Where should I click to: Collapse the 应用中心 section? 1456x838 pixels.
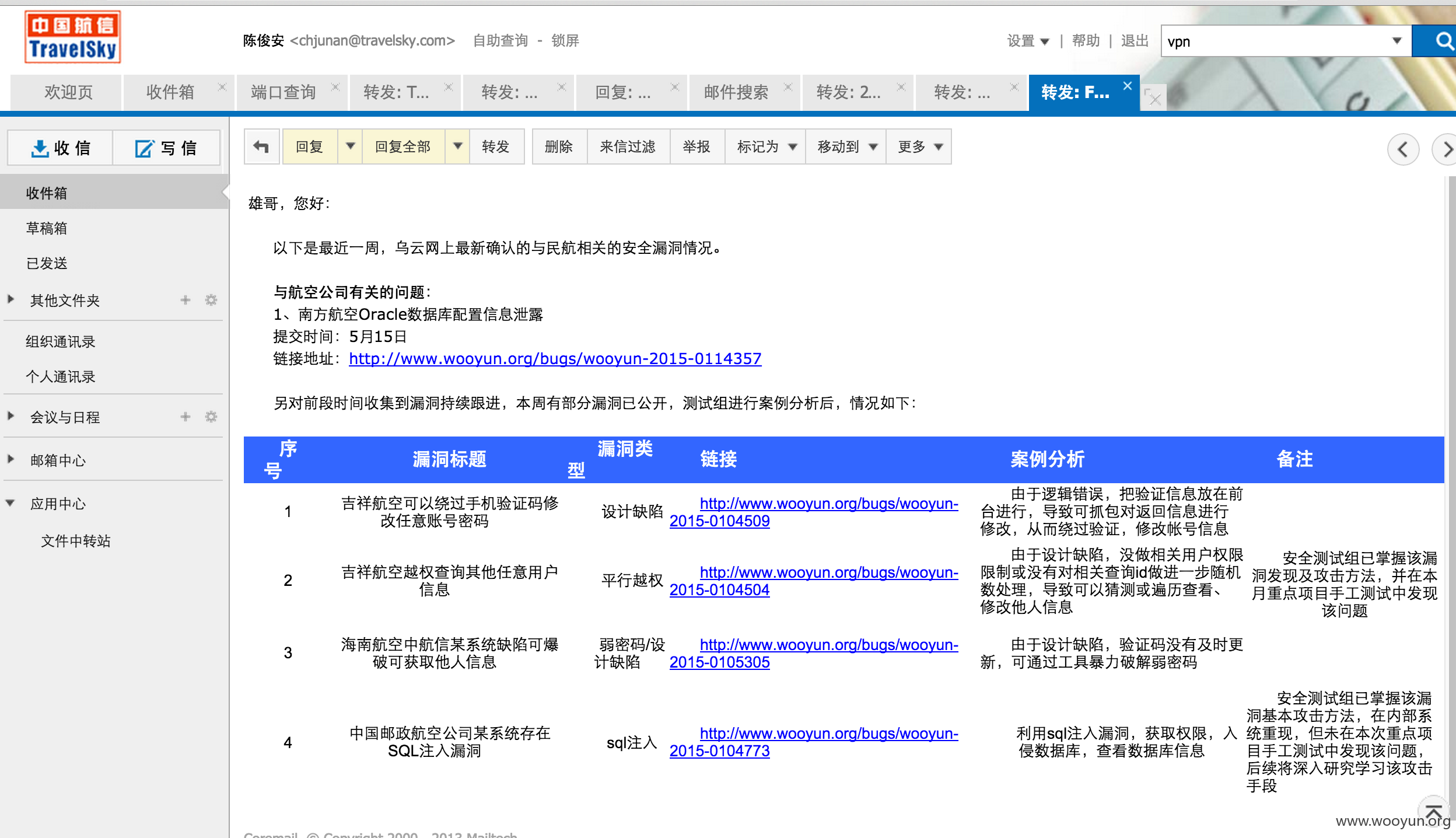pyautogui.click(x=10, y=503)
